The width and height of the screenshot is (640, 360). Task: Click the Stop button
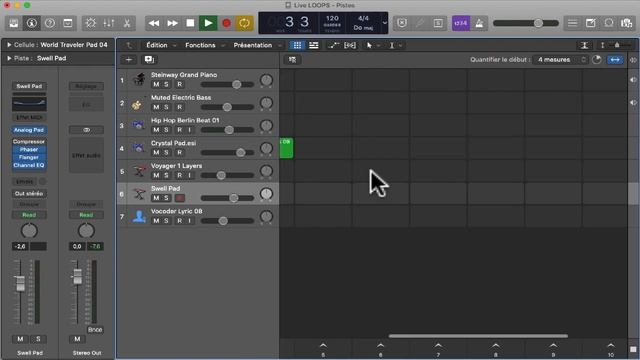pyautogui.click(x=190, y=23)
